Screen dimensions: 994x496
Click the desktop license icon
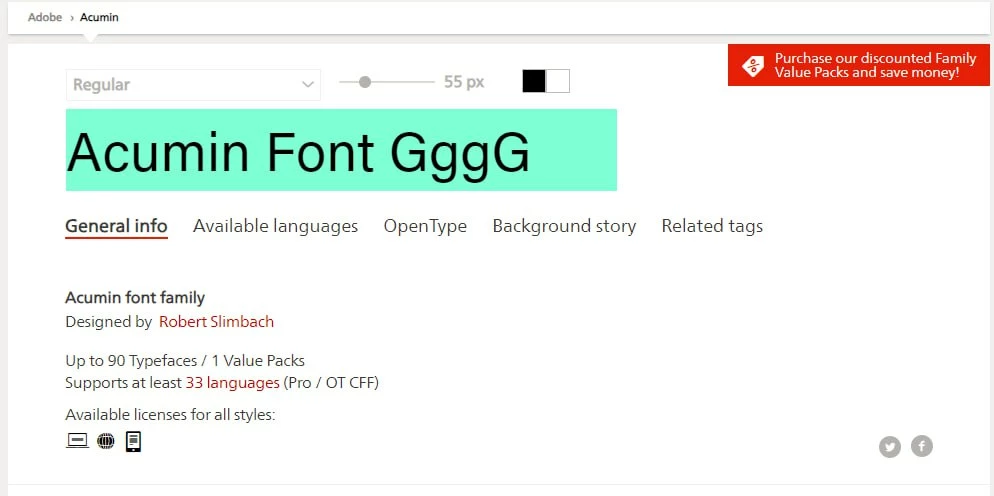click(77, 441)
